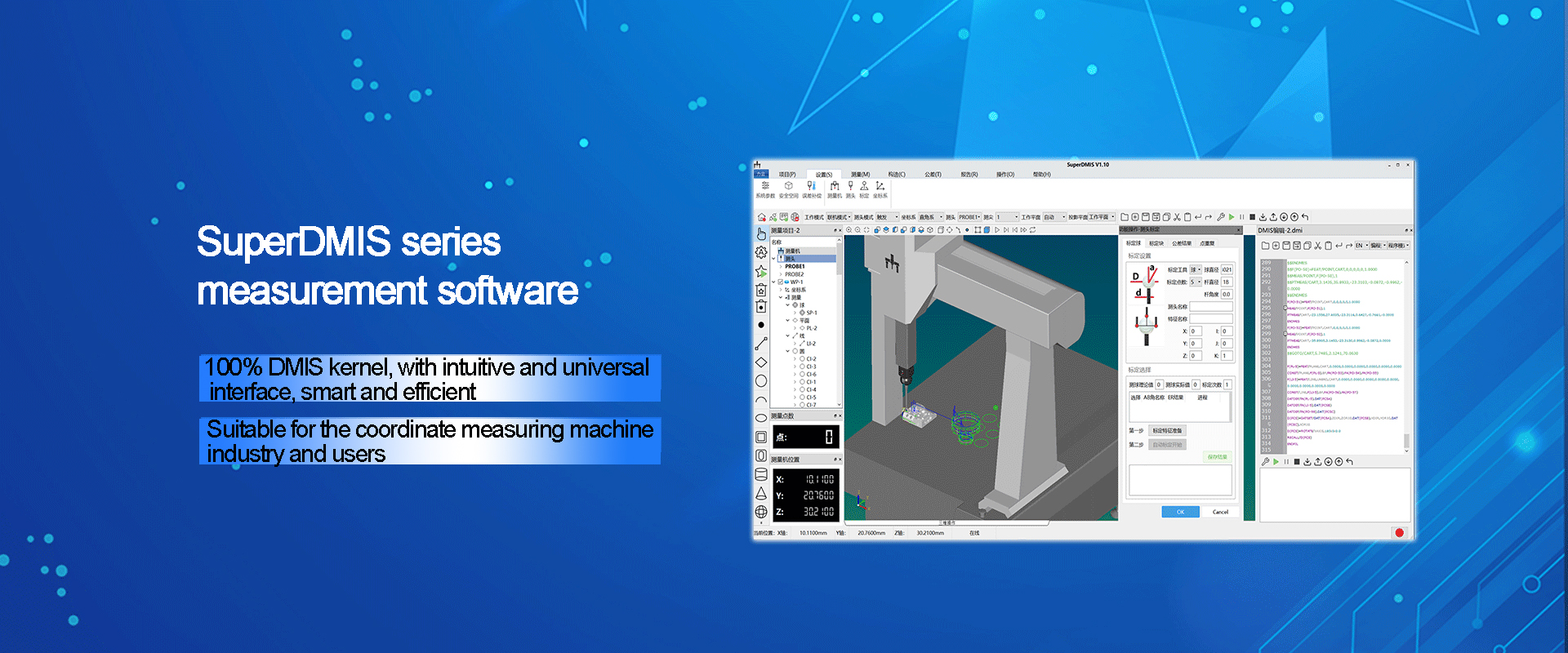Open the 直角系 coordinate system dropdown
The width and height of the screenshot is (1568, 653).
pos(931,217)
